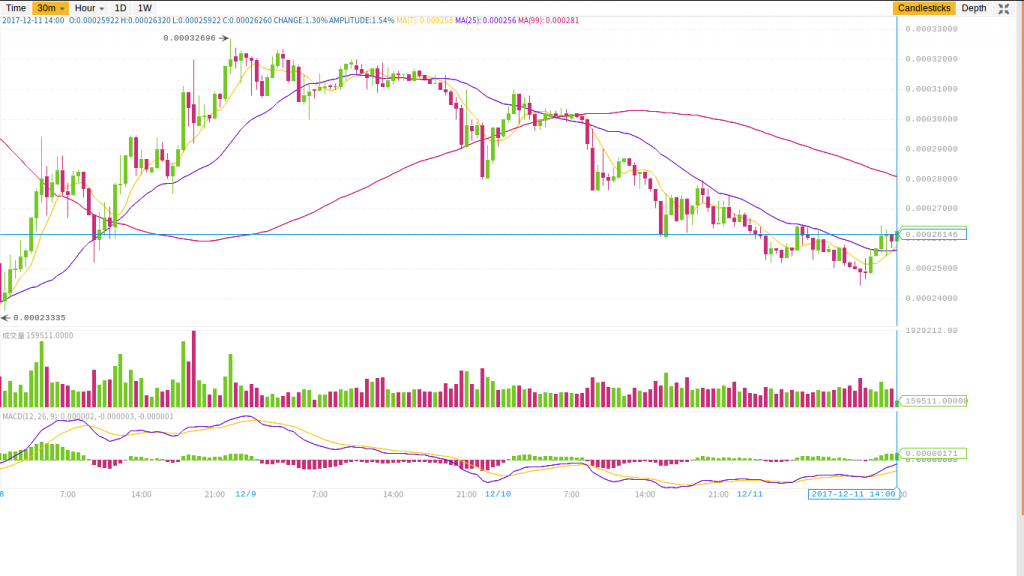Screen dimensions: 1024x576
Task: Click the 0.00033000 price axis label
Action: coord(931,29)
